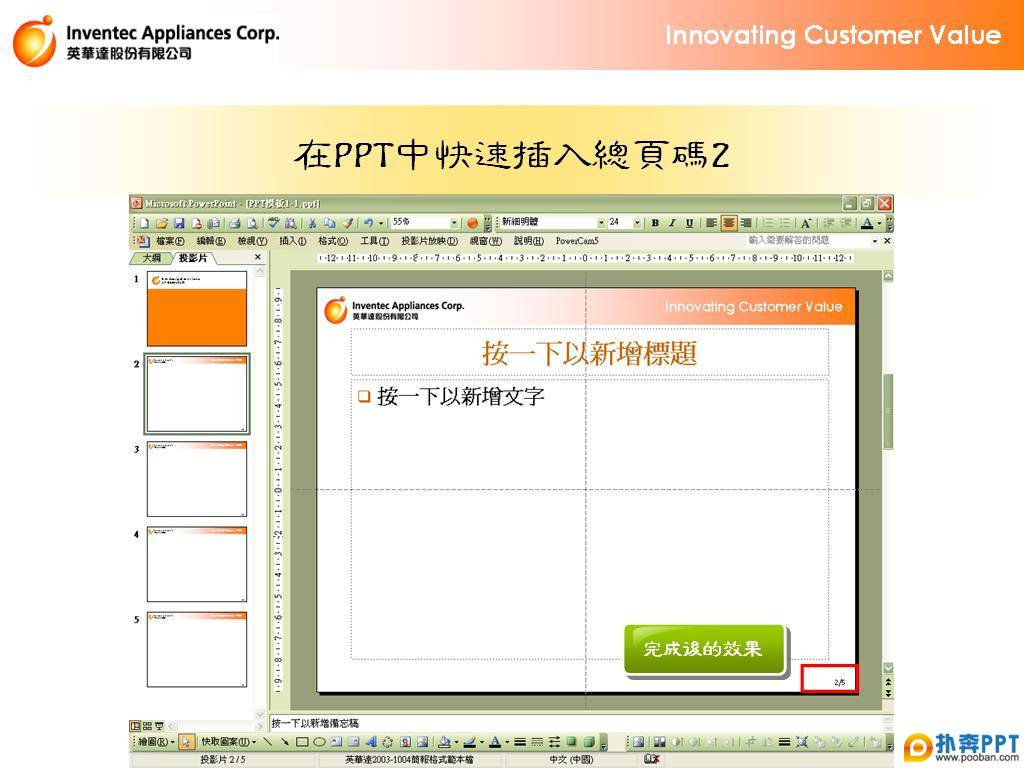Open the font size 24 dropdown
Image resolution: width=1024 pixels, height=768 pixels.
click(x=637, y=223)
